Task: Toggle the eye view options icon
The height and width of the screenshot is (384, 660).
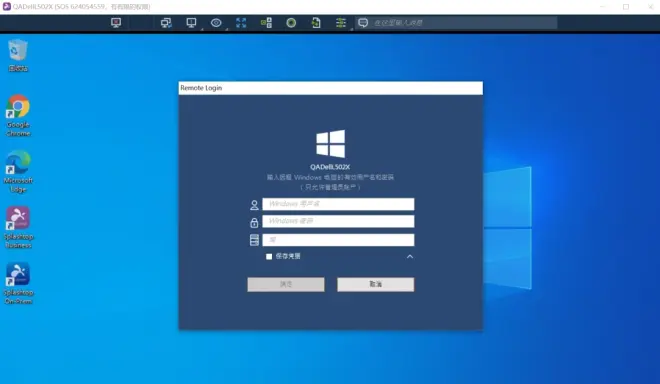Action: coord(216,23)
